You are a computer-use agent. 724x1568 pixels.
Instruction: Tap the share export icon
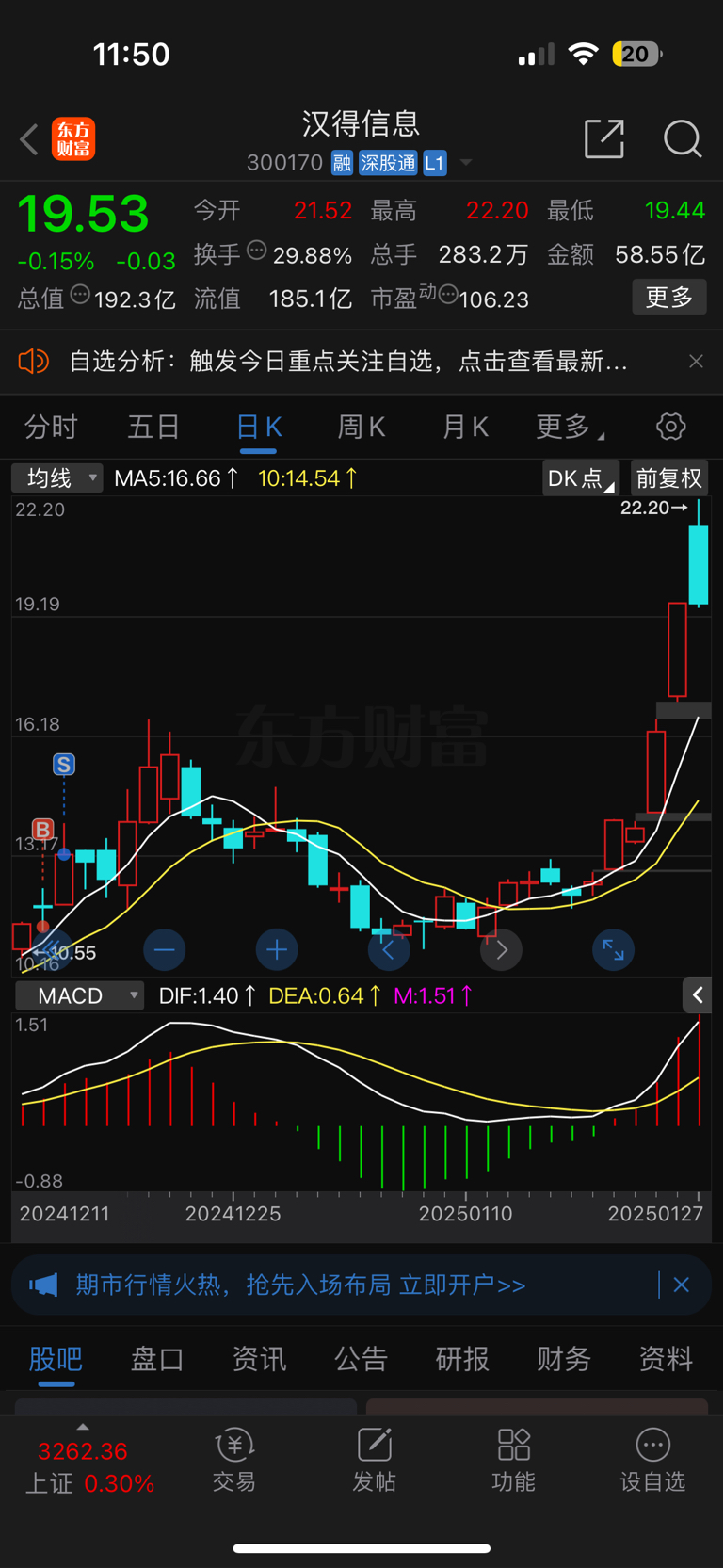coord(604,139)
